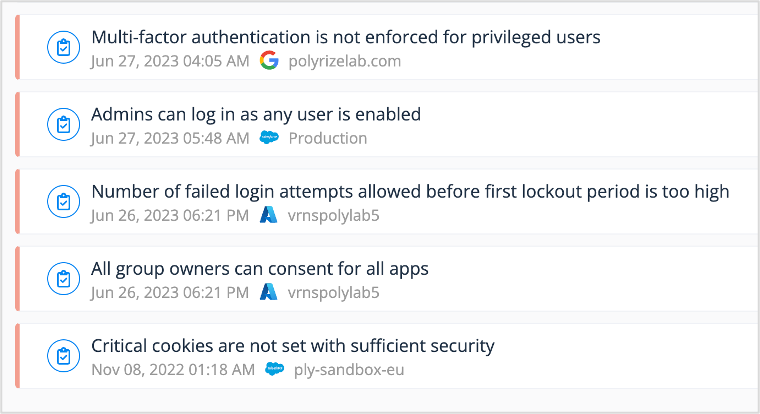760x414 pixels.
Task: Click the Salesforce logo next to ply-sandbox-eu
Action: click(274, 369)
